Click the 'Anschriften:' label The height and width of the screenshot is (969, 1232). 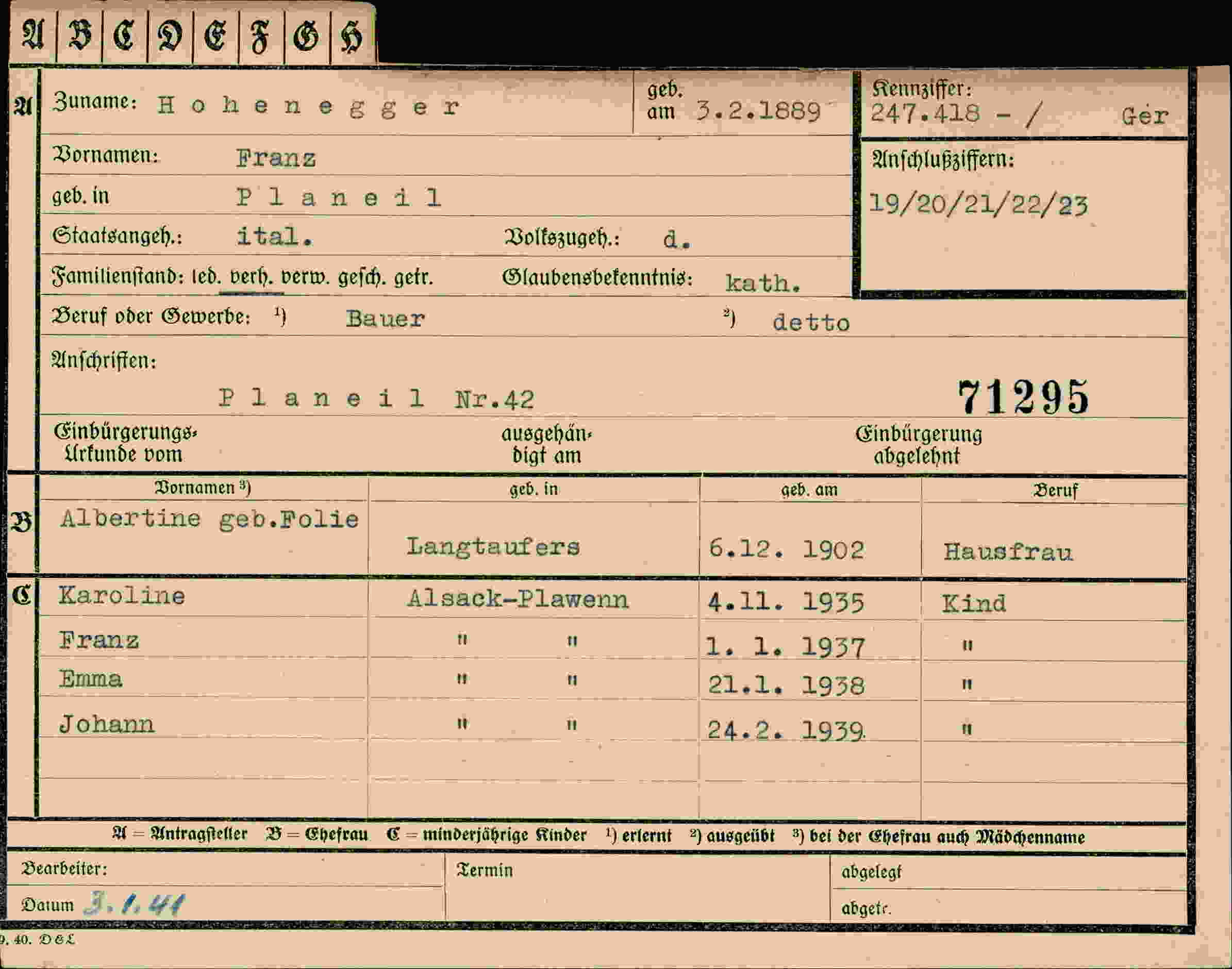coord(104,360)
